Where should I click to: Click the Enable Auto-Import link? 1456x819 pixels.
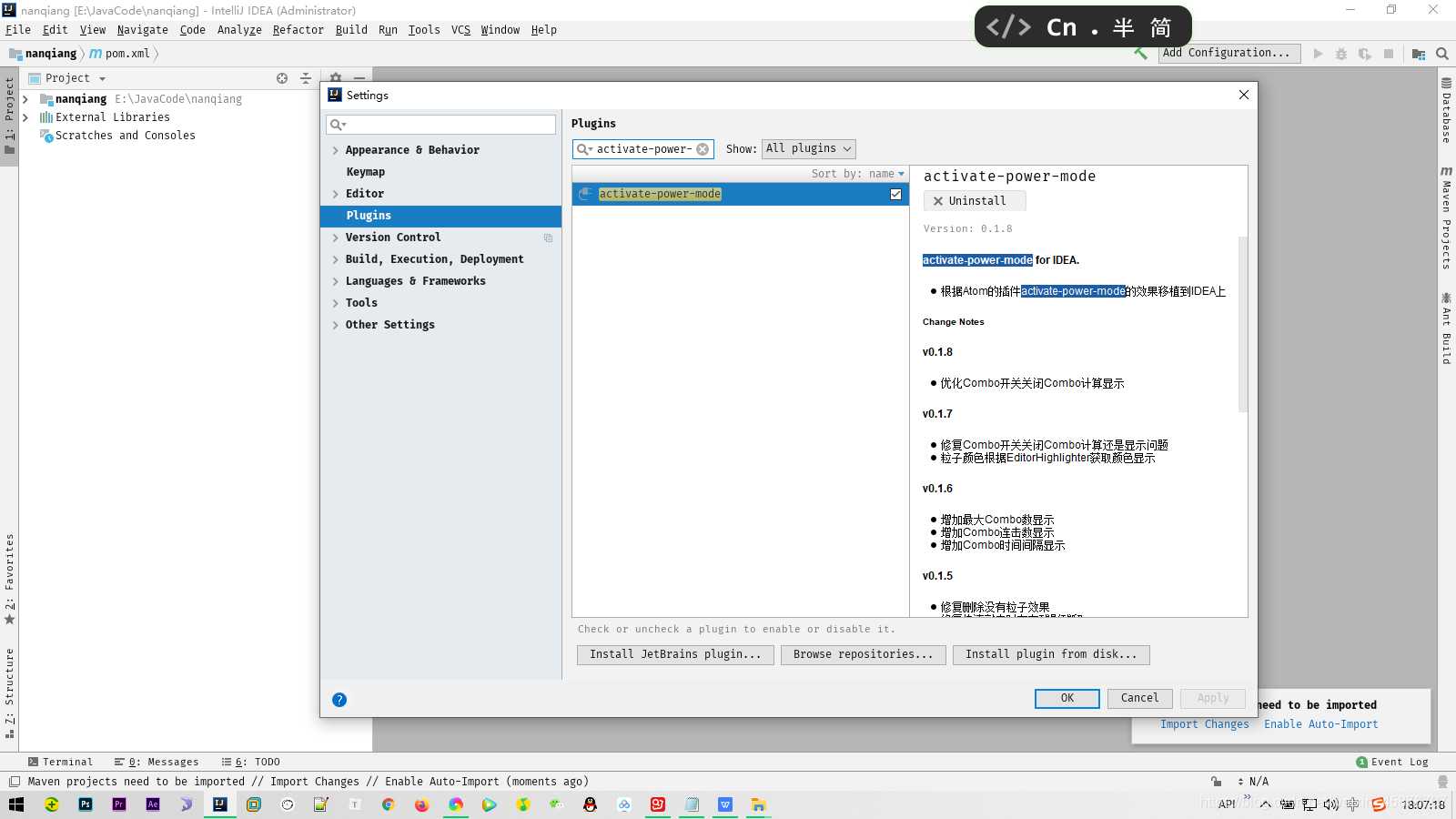click(x=1321, y=725)
